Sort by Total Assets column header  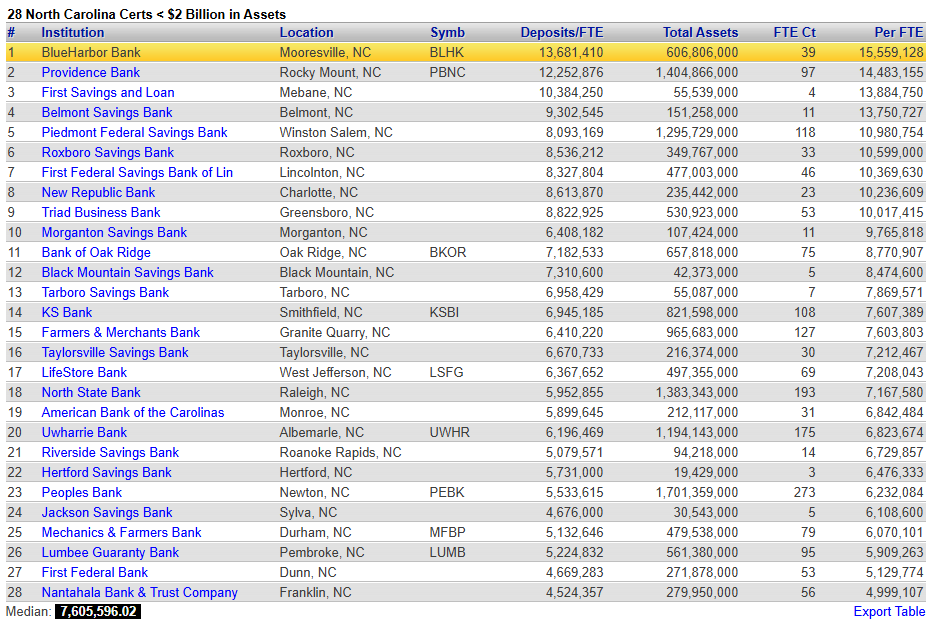tap(701, 32)
